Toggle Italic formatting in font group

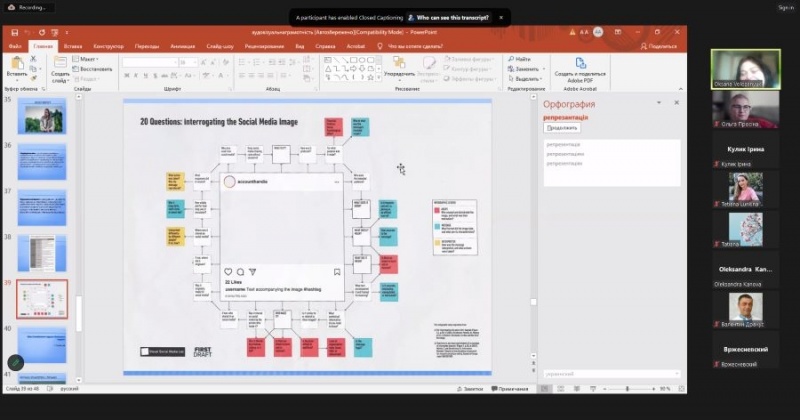coord(135,74)
